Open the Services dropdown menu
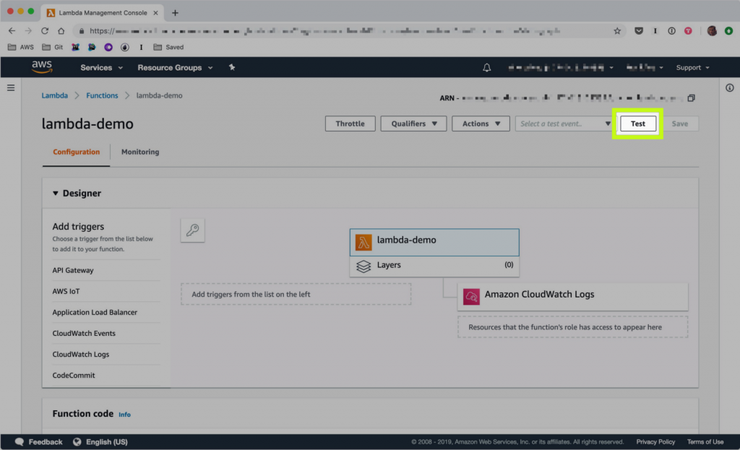This screenshot has height=450, width=740. [101, 67]
